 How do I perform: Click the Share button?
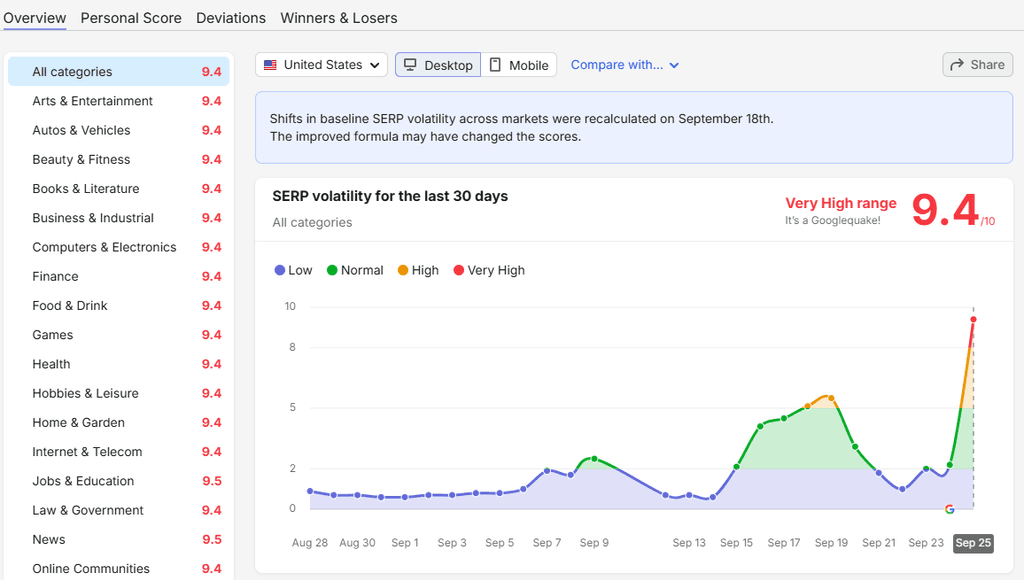tap(978, 65)
